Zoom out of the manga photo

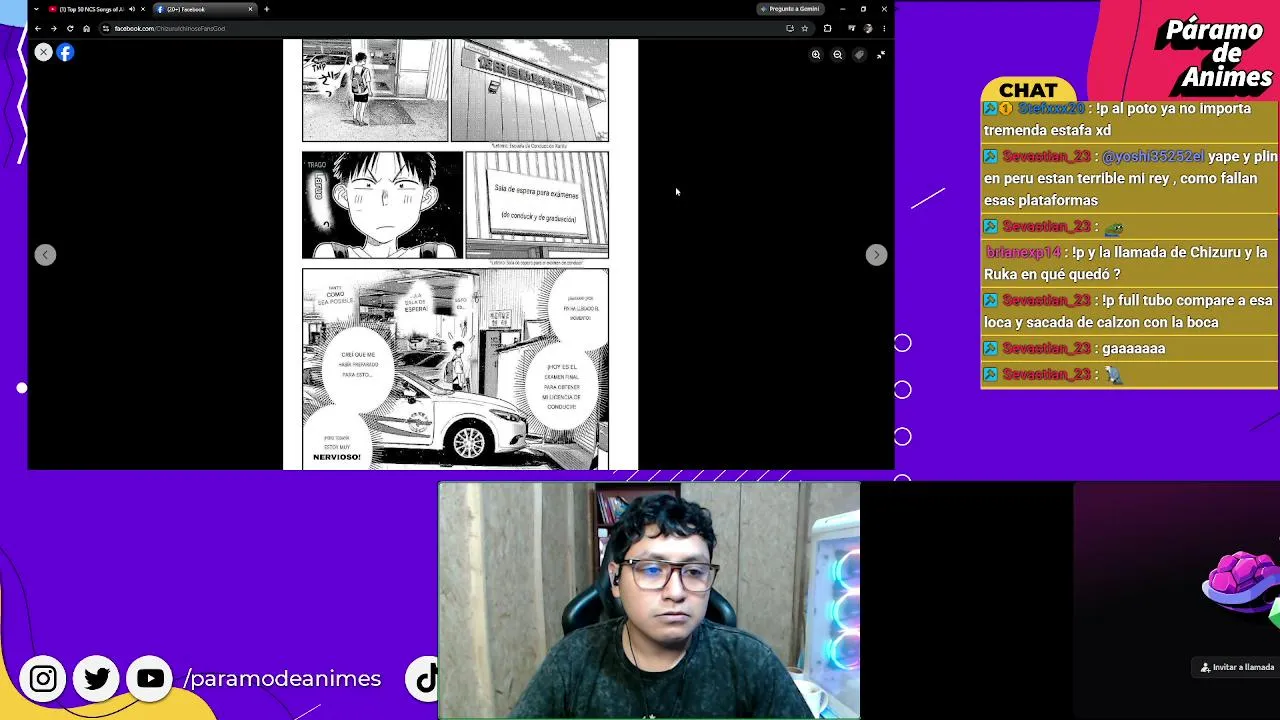838,55
